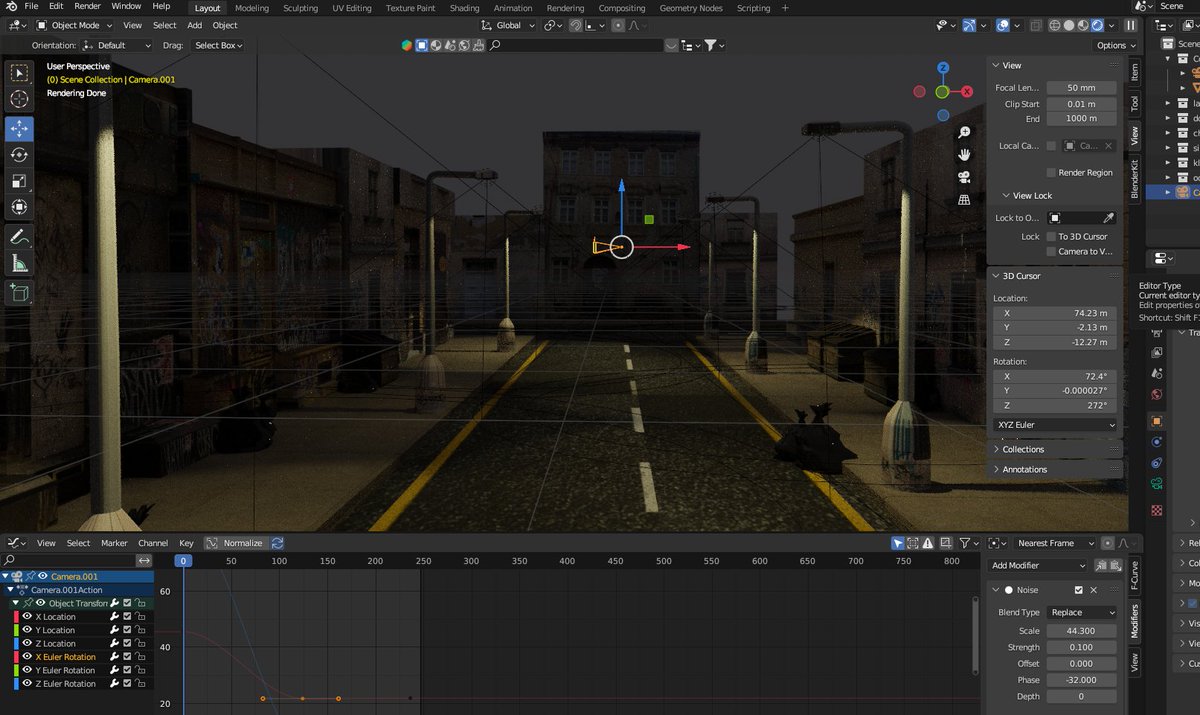Click the Add Cube tool icon
This screenshot has height=715, width=1200.
tap(19, 292)
